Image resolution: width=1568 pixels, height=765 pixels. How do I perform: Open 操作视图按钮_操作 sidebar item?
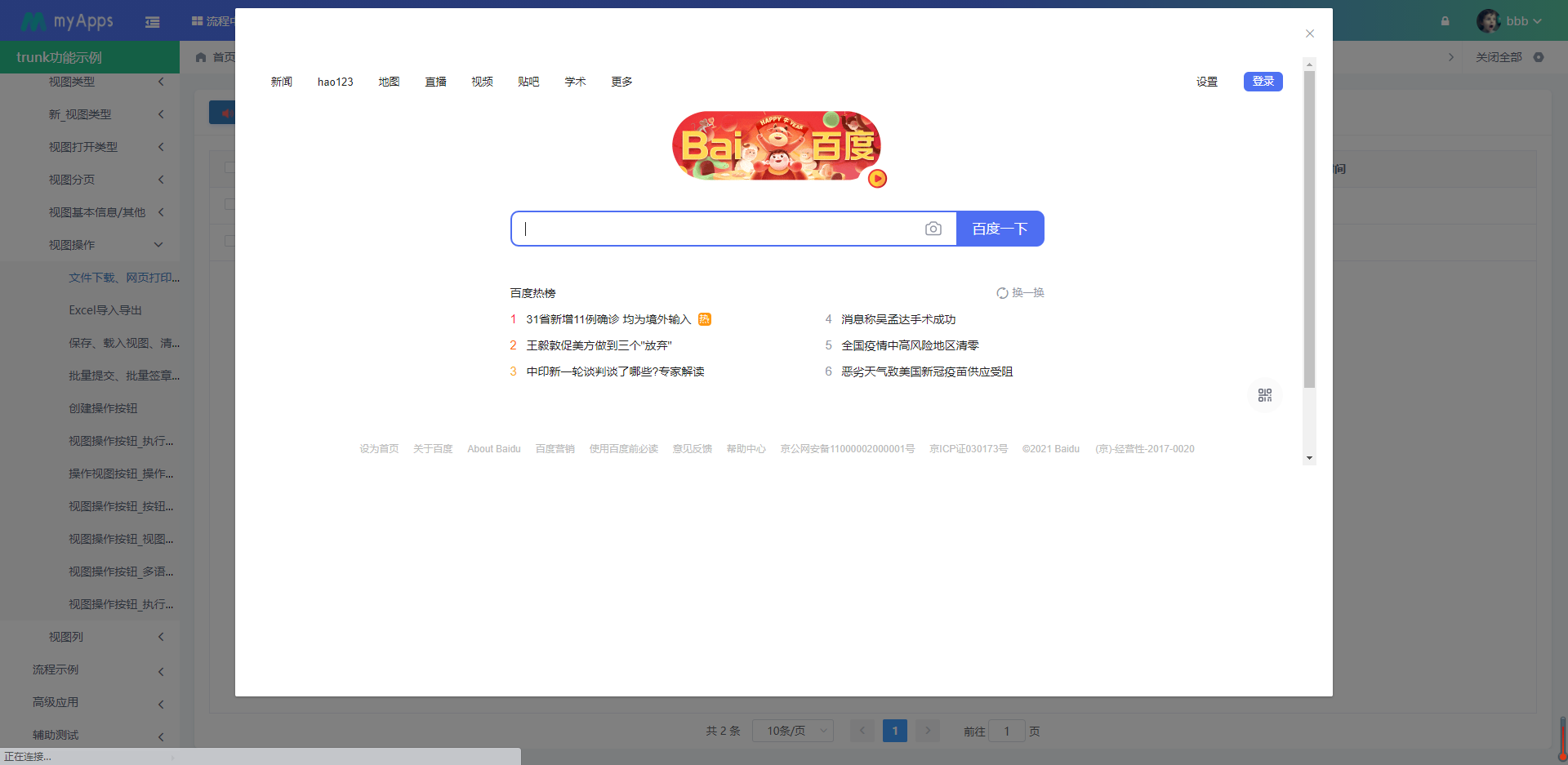tap(121, 474)
